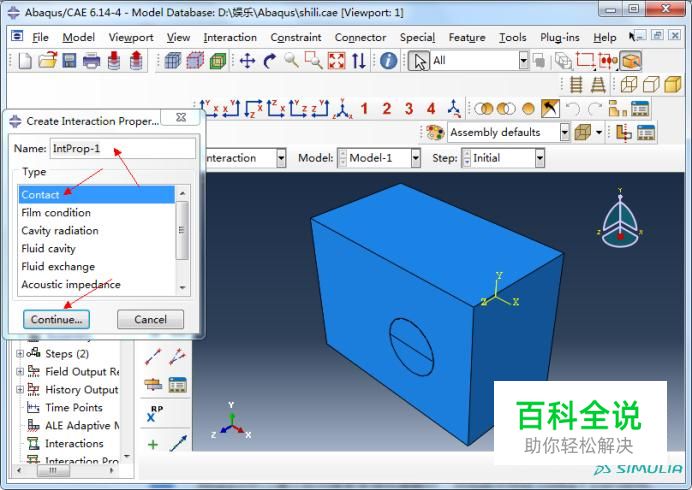Apply saved view number 2
Viewport: 692px width, 490px height.
[387, 109]
